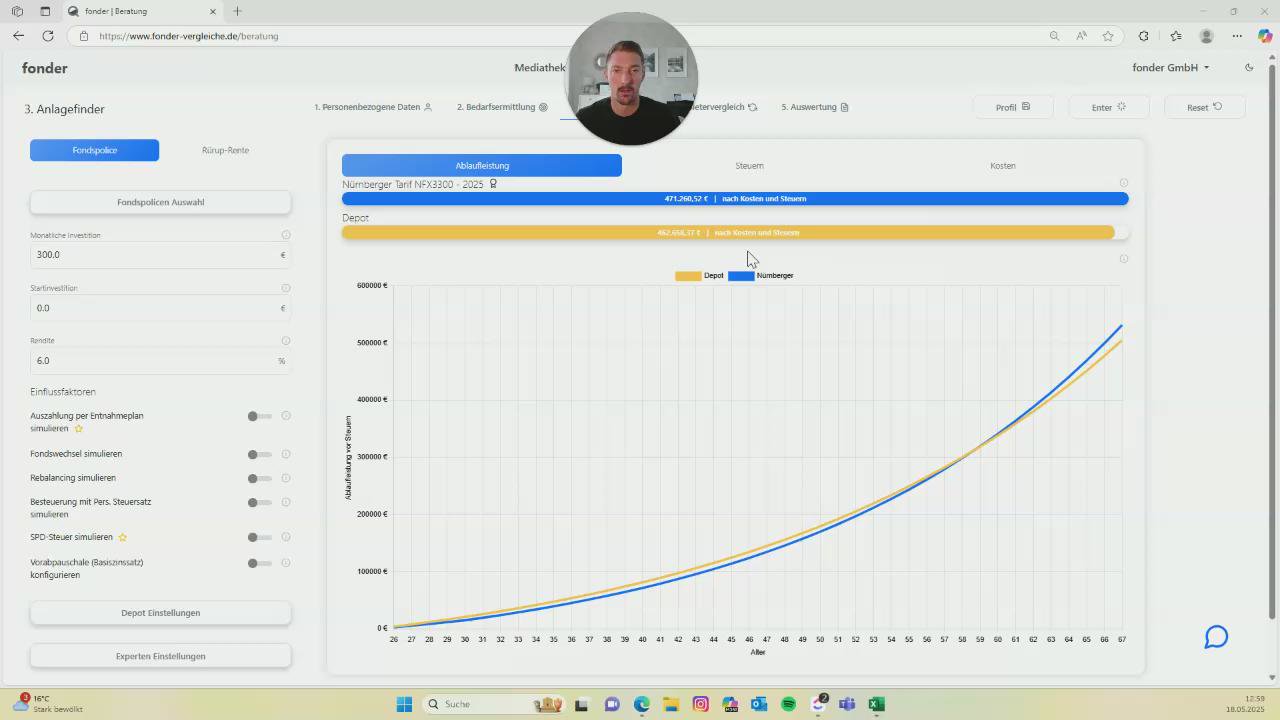
Task: Click Rendite input field
Action: [x=160, y=360]
